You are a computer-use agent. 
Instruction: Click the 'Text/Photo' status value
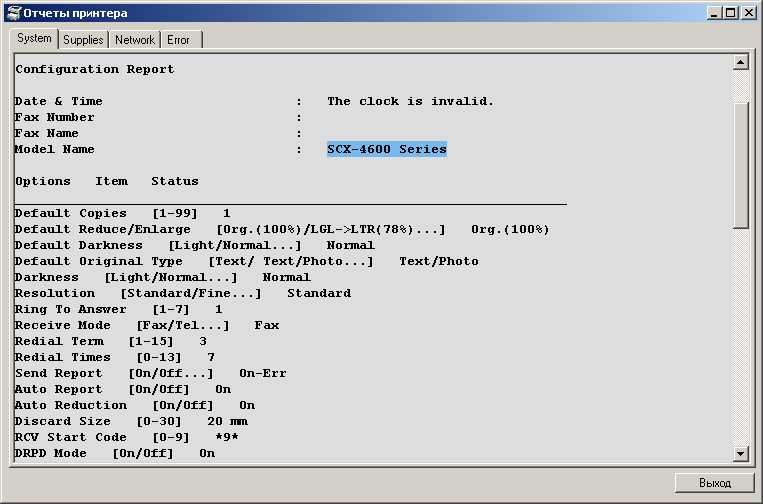coord(439,262)
